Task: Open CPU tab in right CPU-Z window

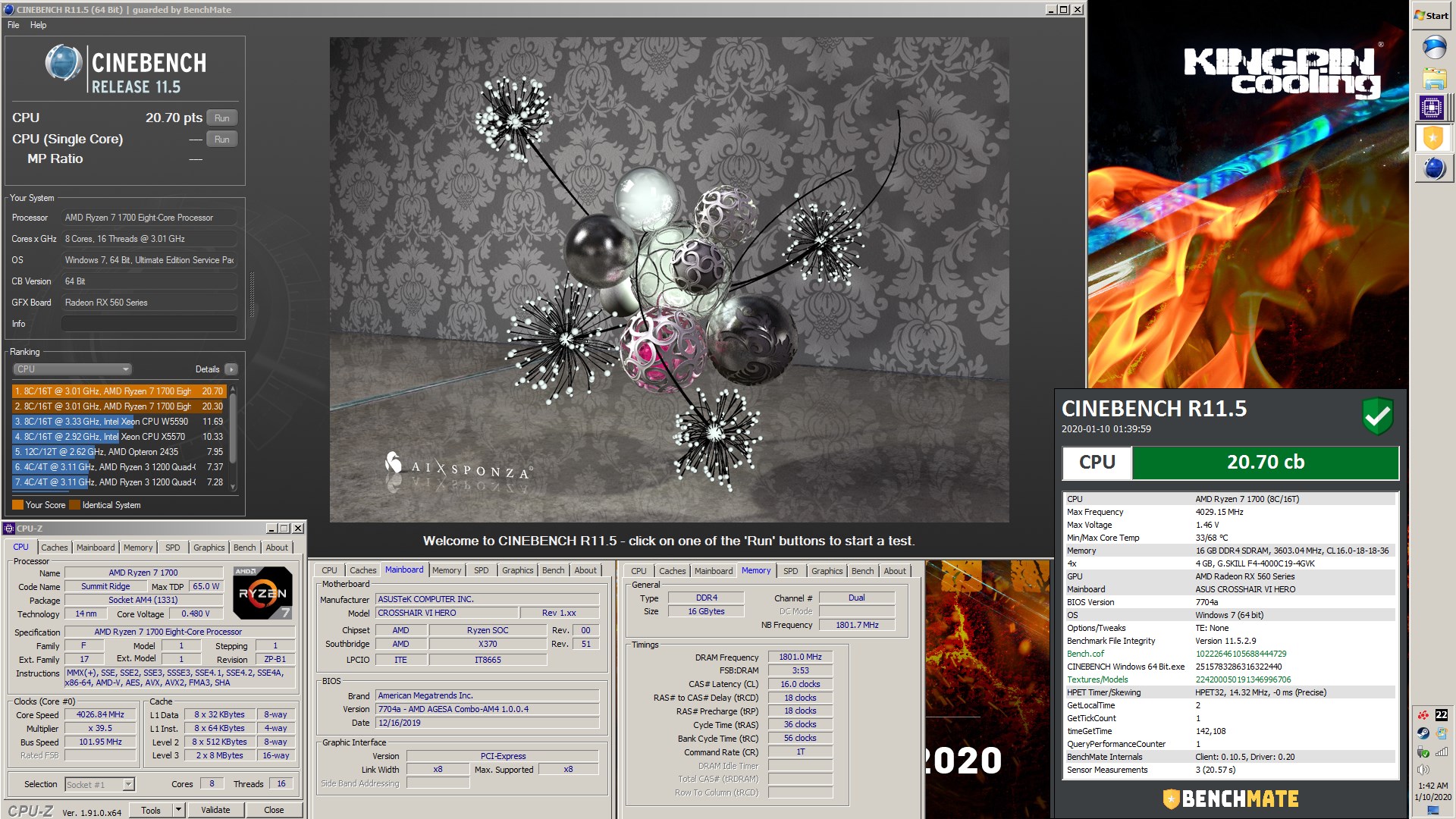Action: 639,571
